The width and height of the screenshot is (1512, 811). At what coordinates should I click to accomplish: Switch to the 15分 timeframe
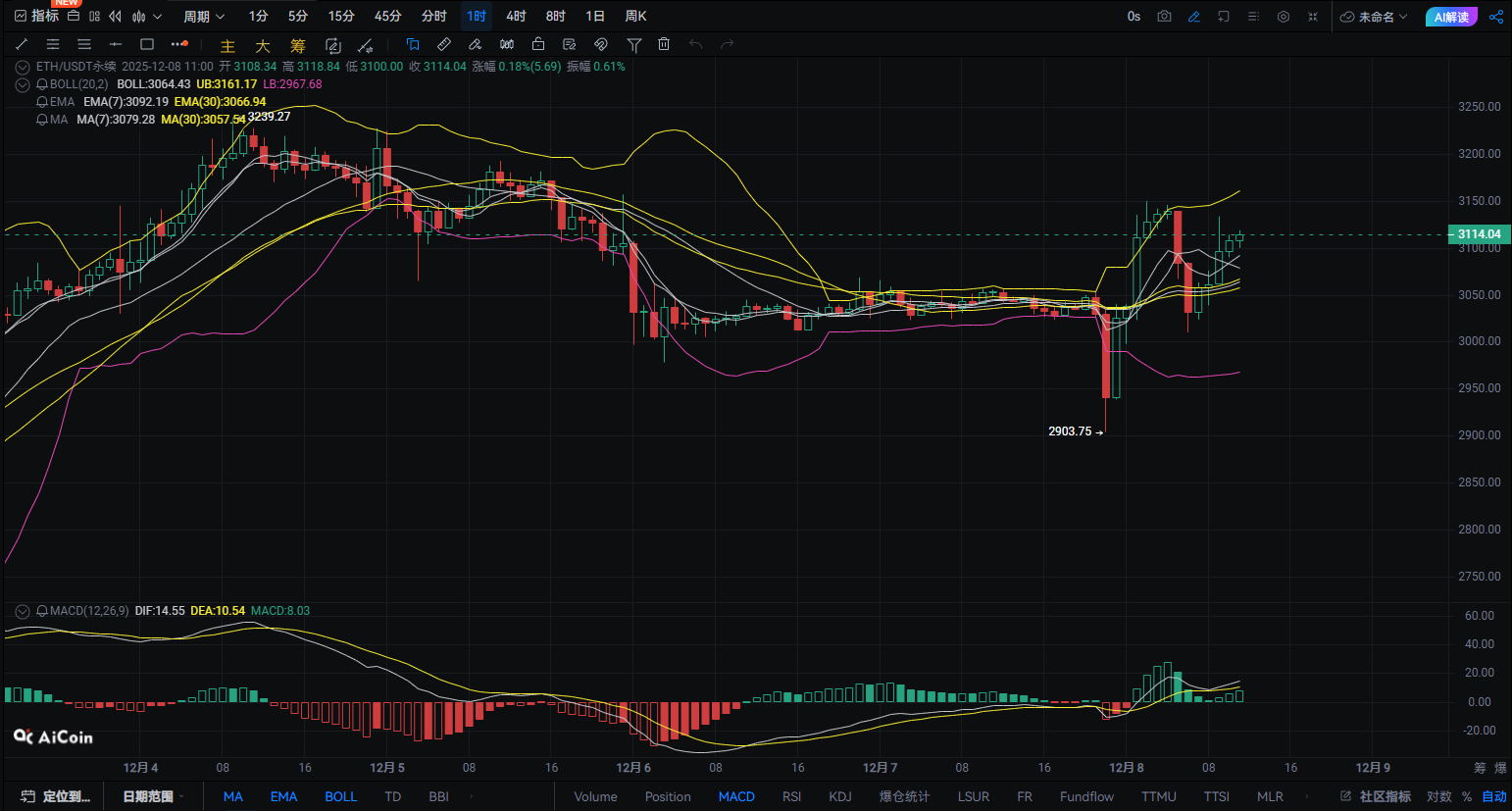click(341, 17)
